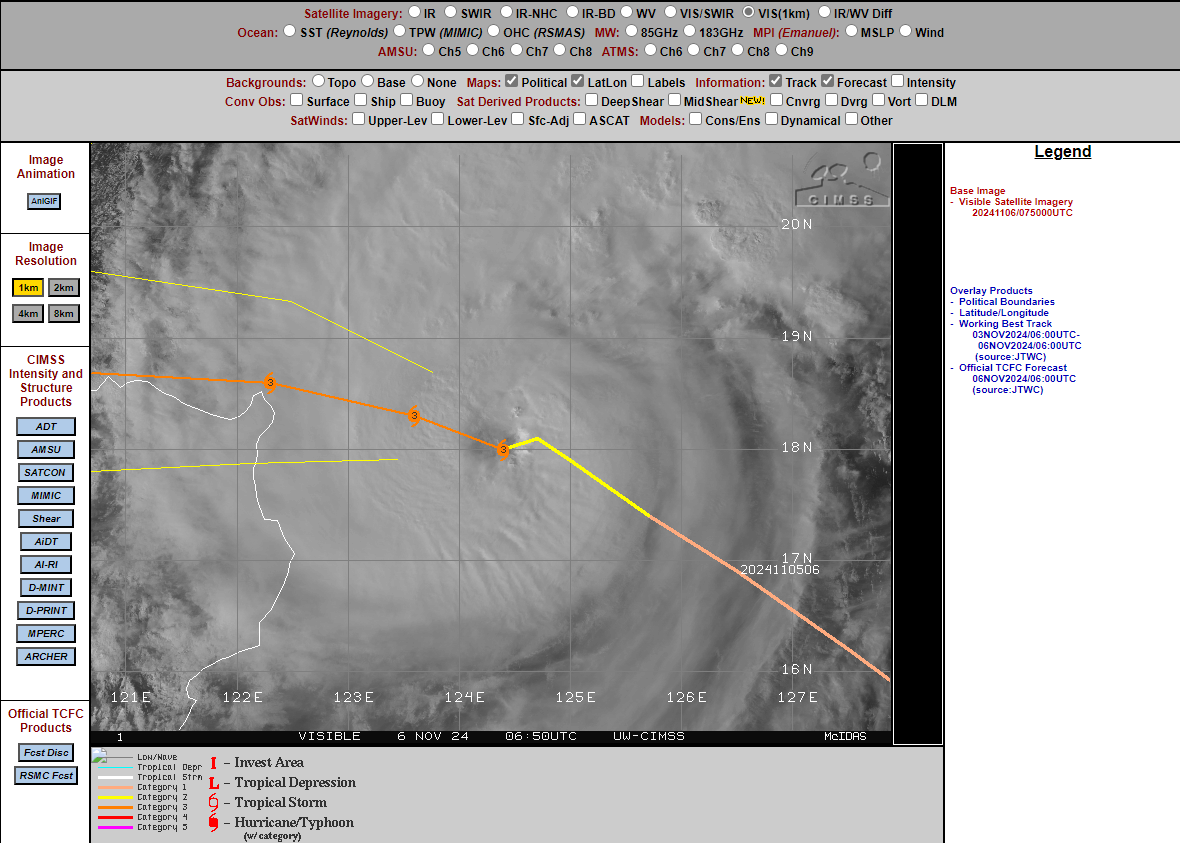Open the SATCON product
This screenshot has width=1180, height=843.
pyautogui.click(x=45, y=472)
